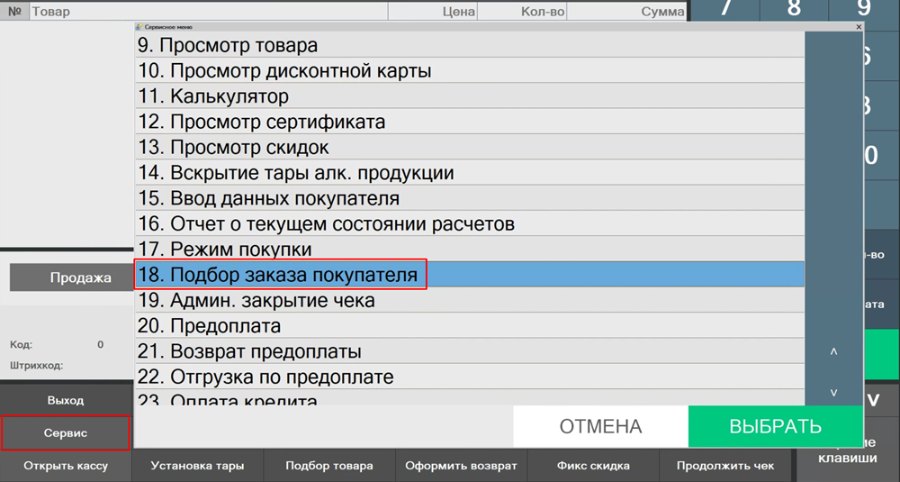Click the ОТМЕНА button
The height and width of the screenshot is (482, 900).
(x=600, y=426)
